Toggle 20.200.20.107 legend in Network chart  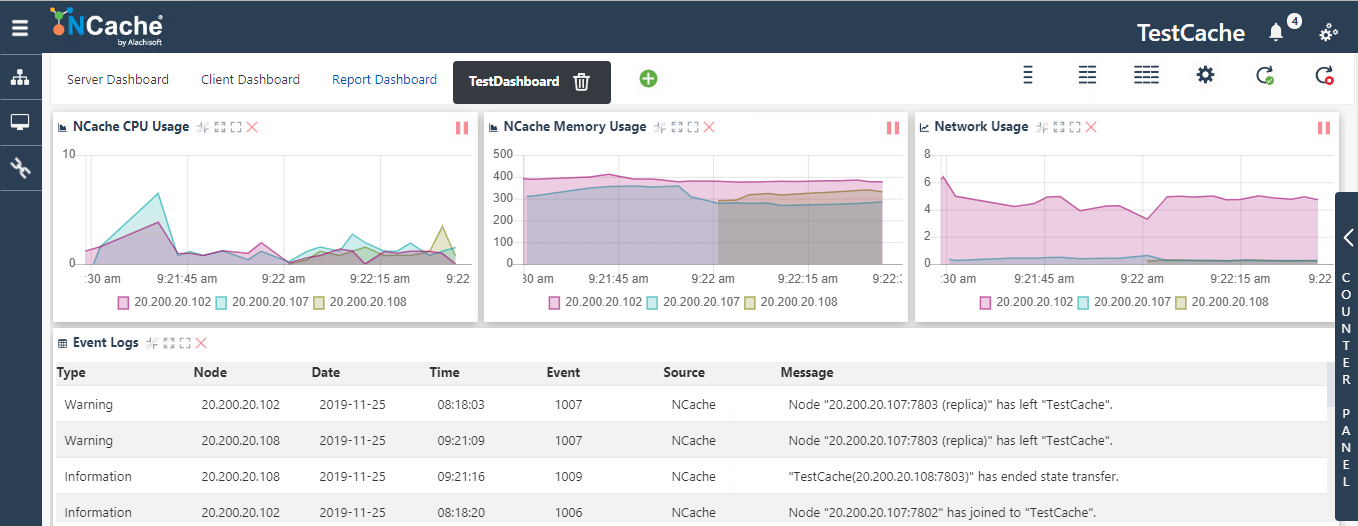[x=1123, y=302]
